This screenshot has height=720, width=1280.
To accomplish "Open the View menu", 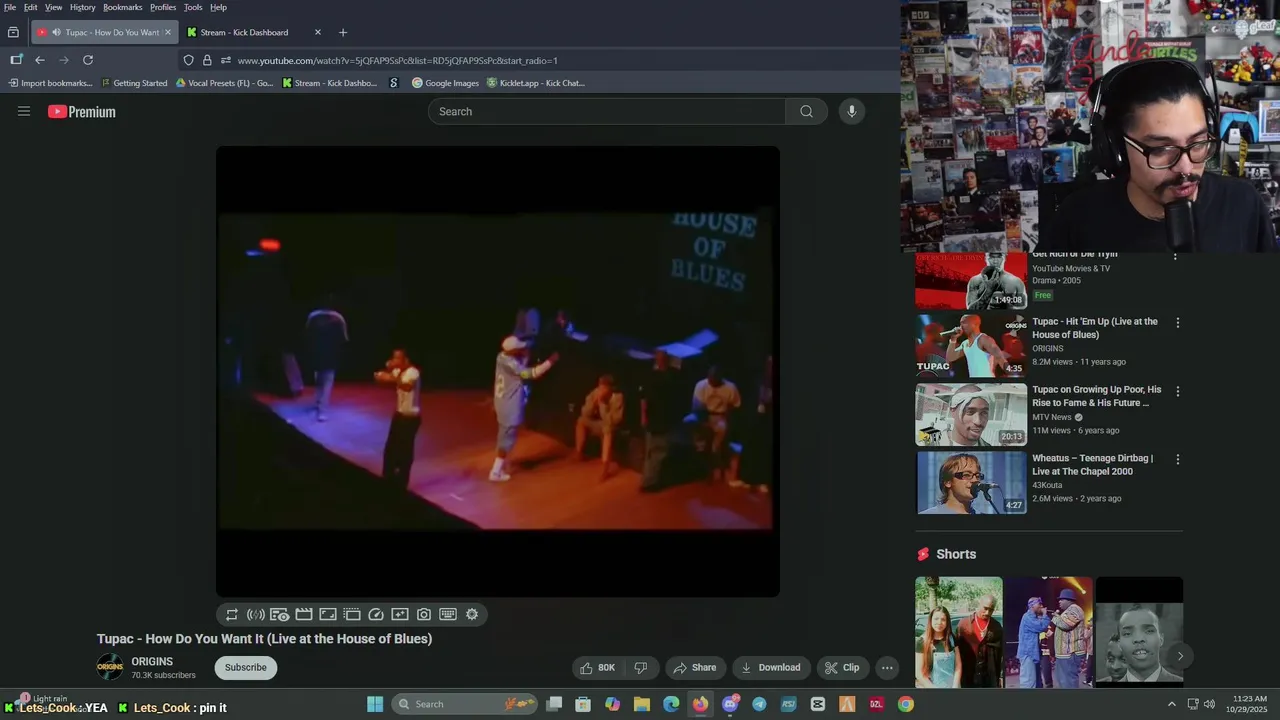I will pos(54,7).
